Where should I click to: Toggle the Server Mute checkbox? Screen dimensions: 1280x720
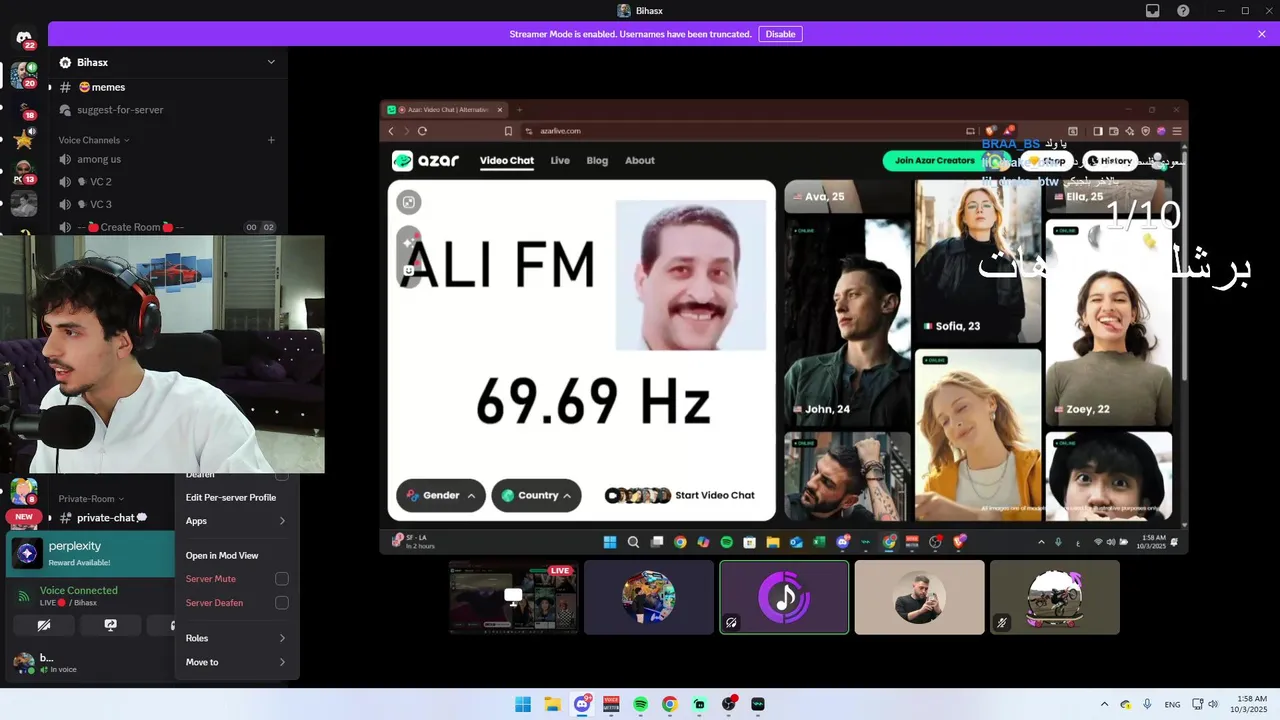point(282,579)
